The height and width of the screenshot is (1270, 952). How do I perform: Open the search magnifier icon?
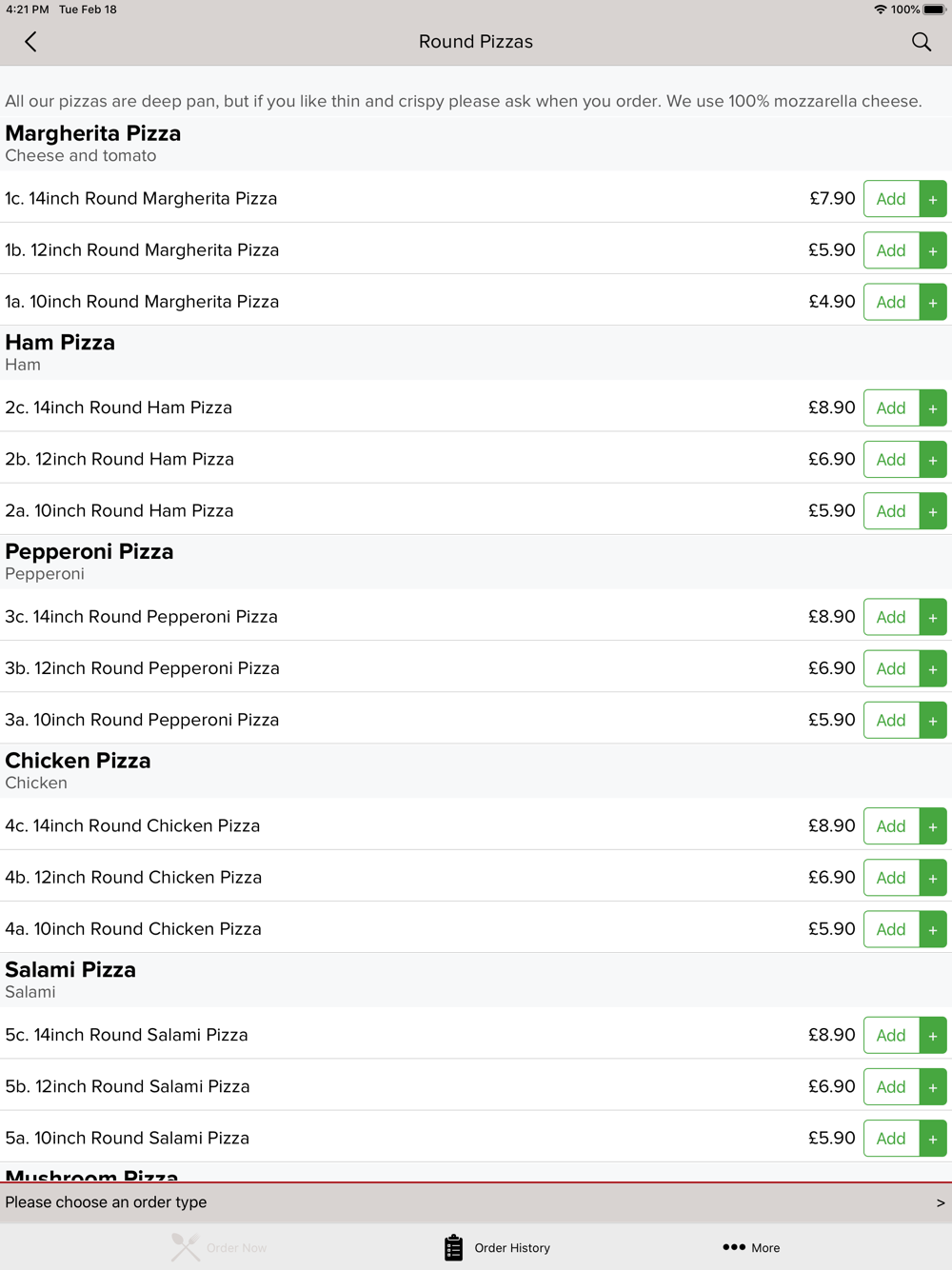point(922,42)
